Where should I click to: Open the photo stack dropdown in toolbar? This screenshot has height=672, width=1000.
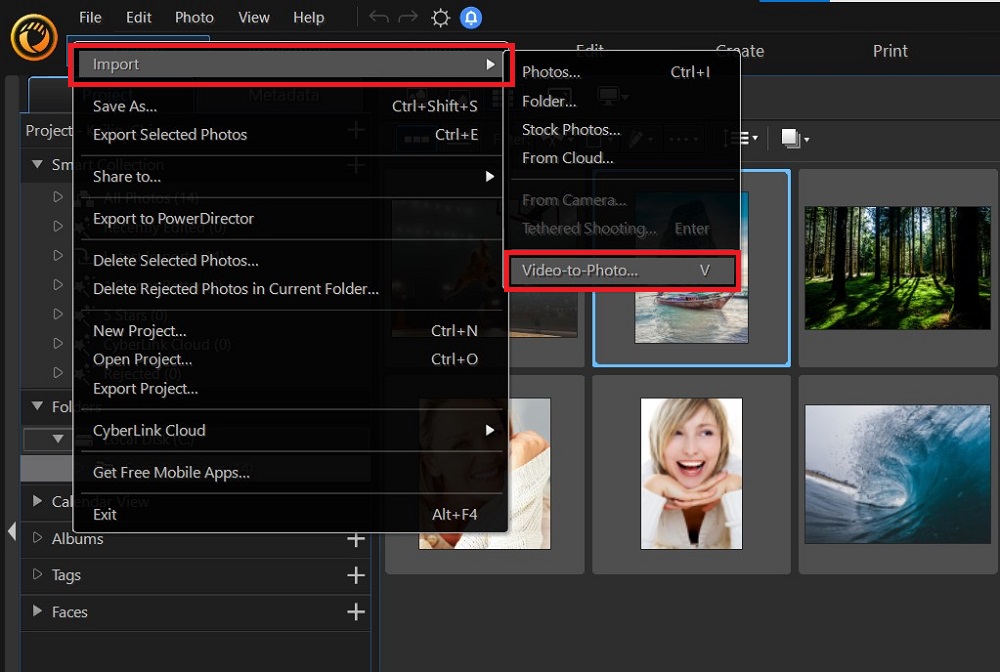coord(795,139)
